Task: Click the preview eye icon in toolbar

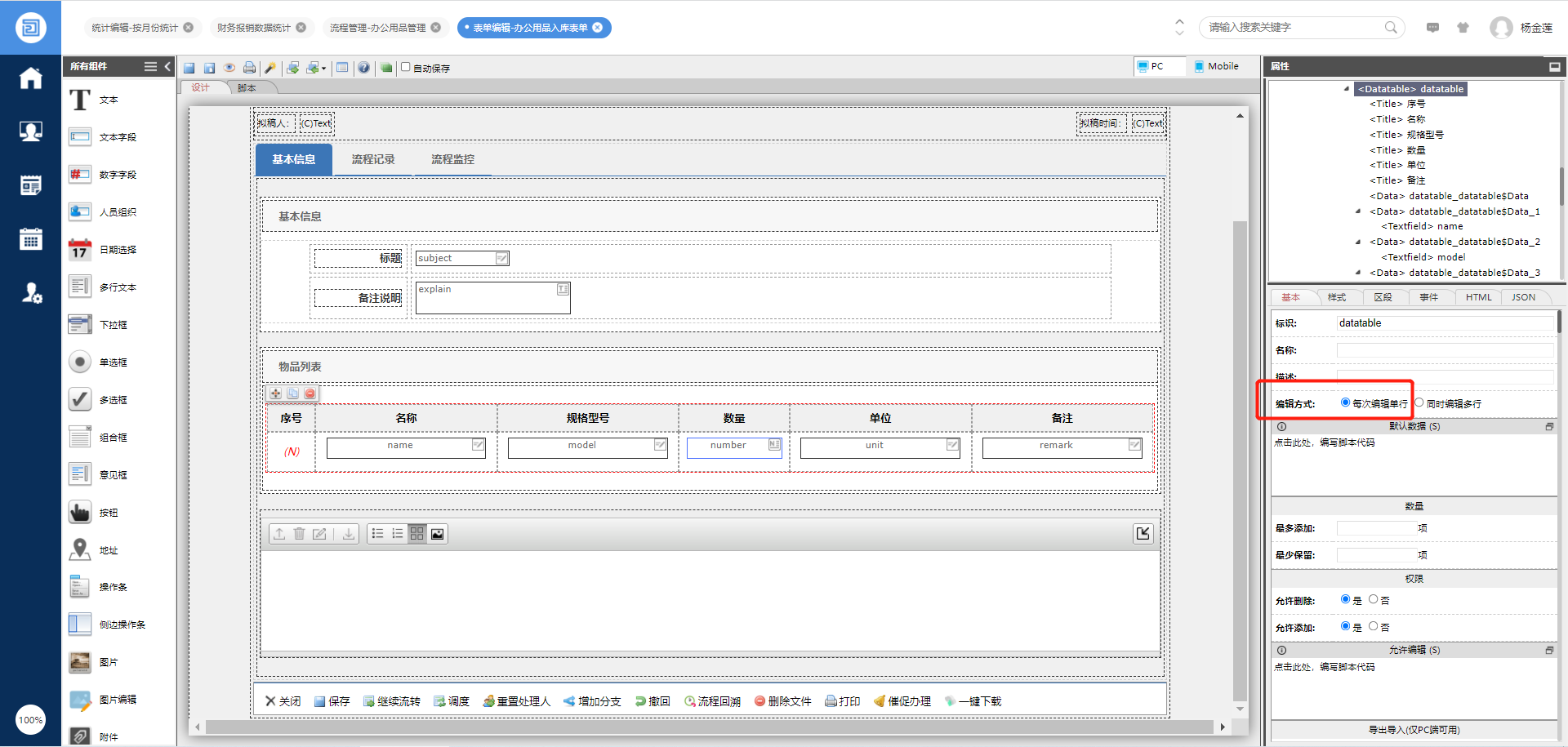Action: click(x=229, y=68)
